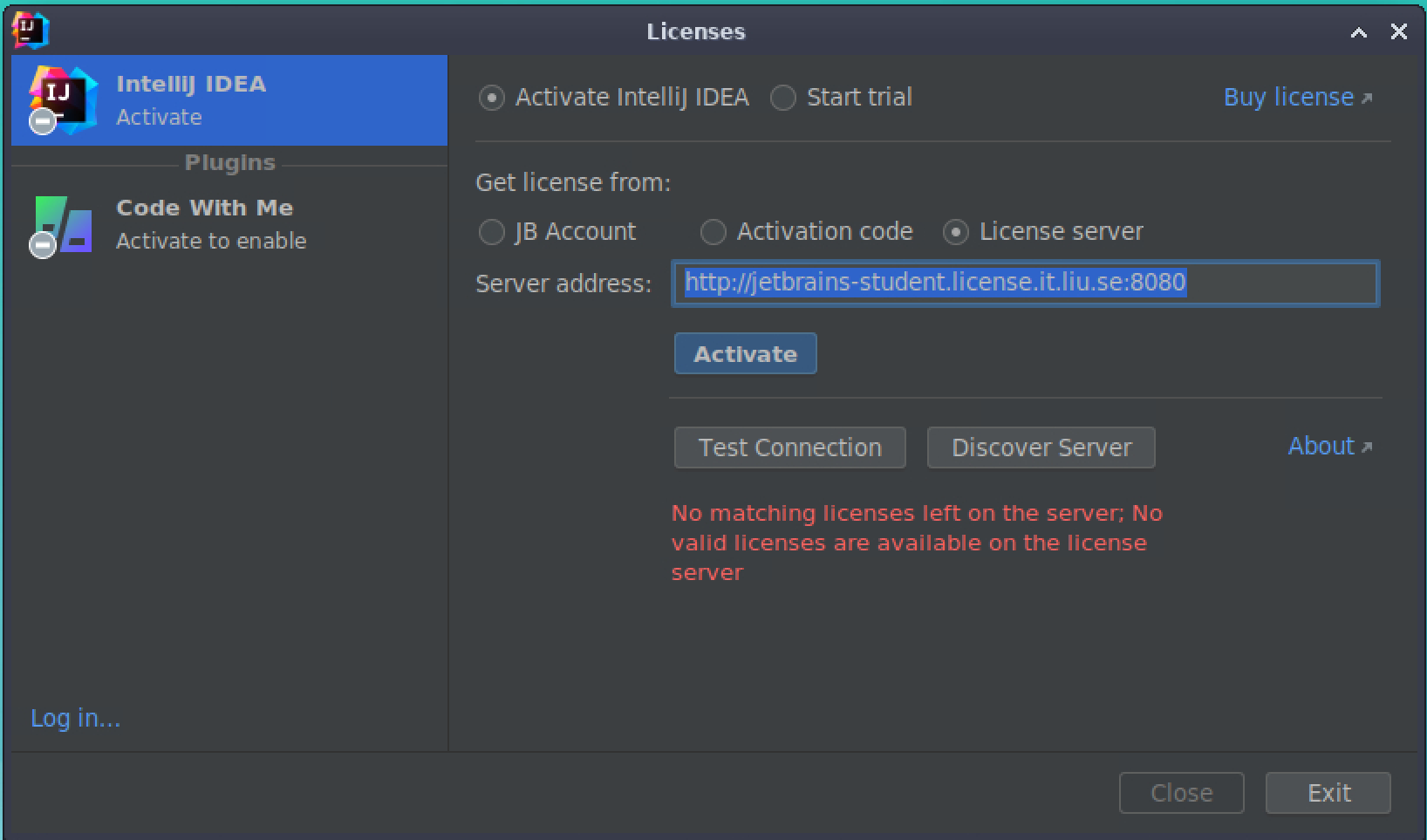Click the 'Get license from:' label

pyautogui.click(x=573, y=182)
